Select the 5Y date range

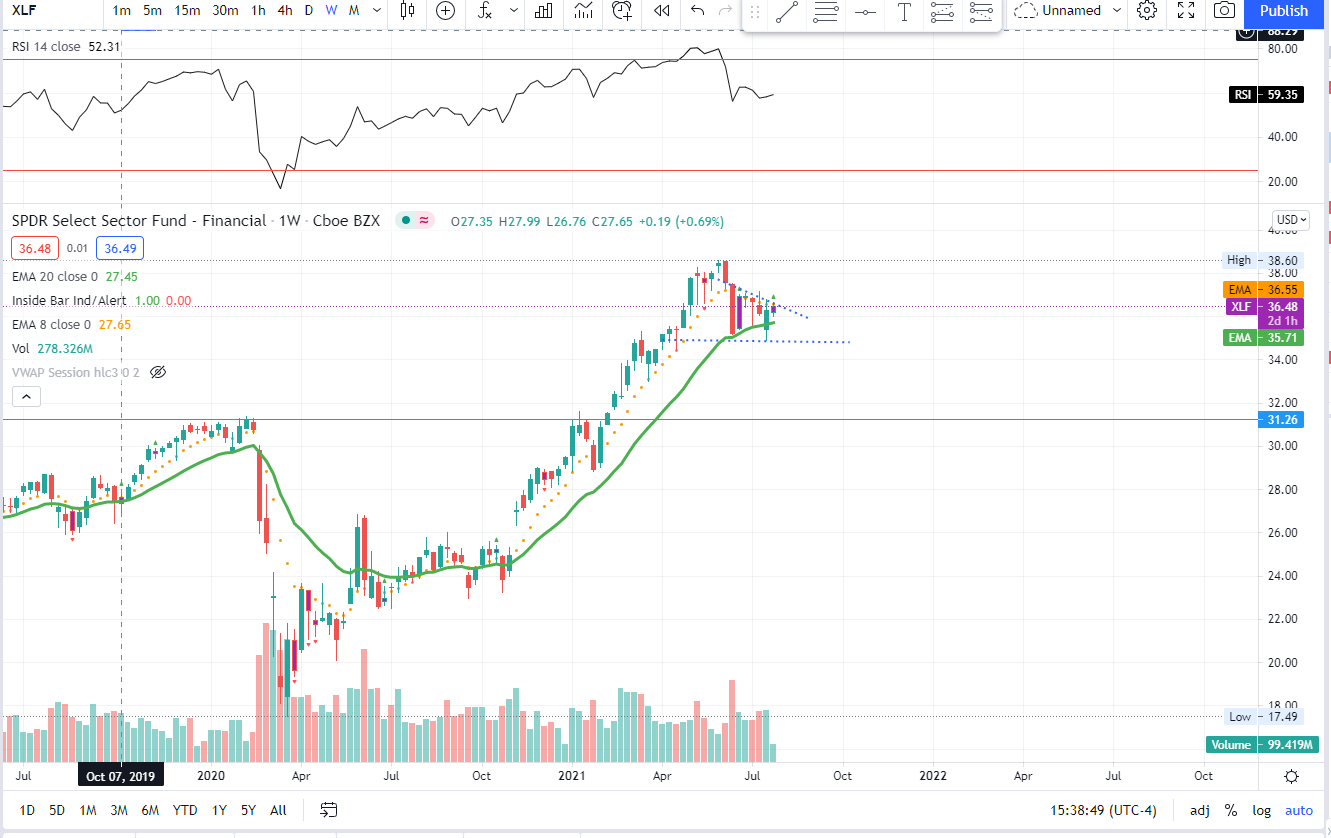point(248,810)
